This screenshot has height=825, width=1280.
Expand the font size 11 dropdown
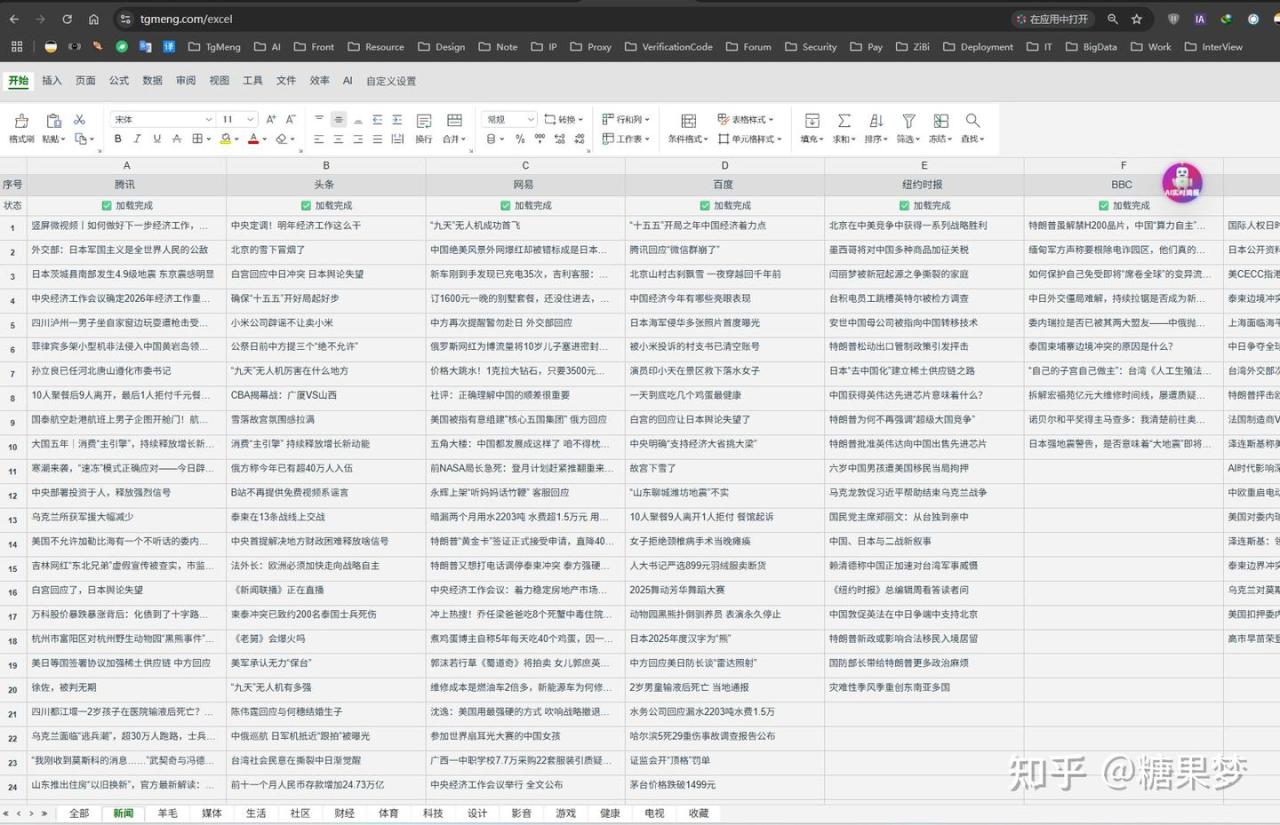[x=250, y=119]
